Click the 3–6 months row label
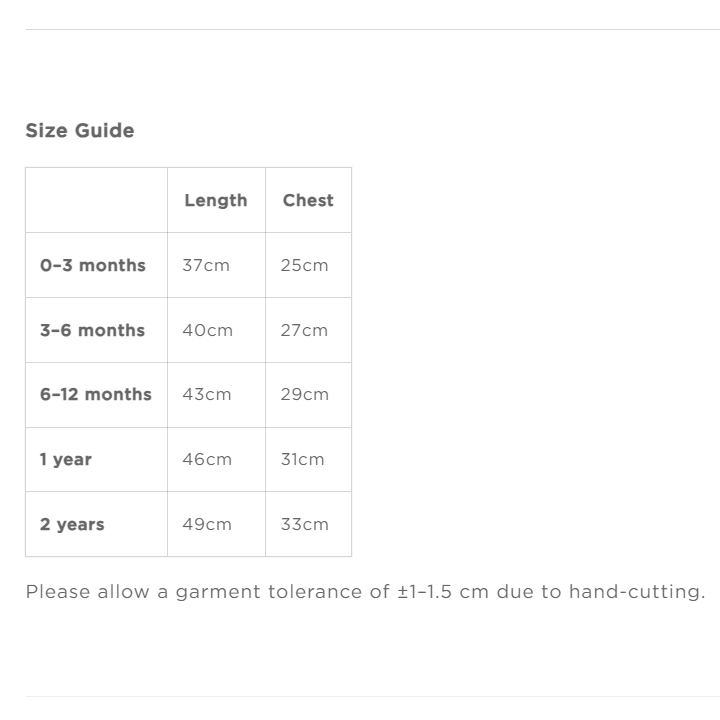This screenshot has height=720, width=720. tap(92, 330)
